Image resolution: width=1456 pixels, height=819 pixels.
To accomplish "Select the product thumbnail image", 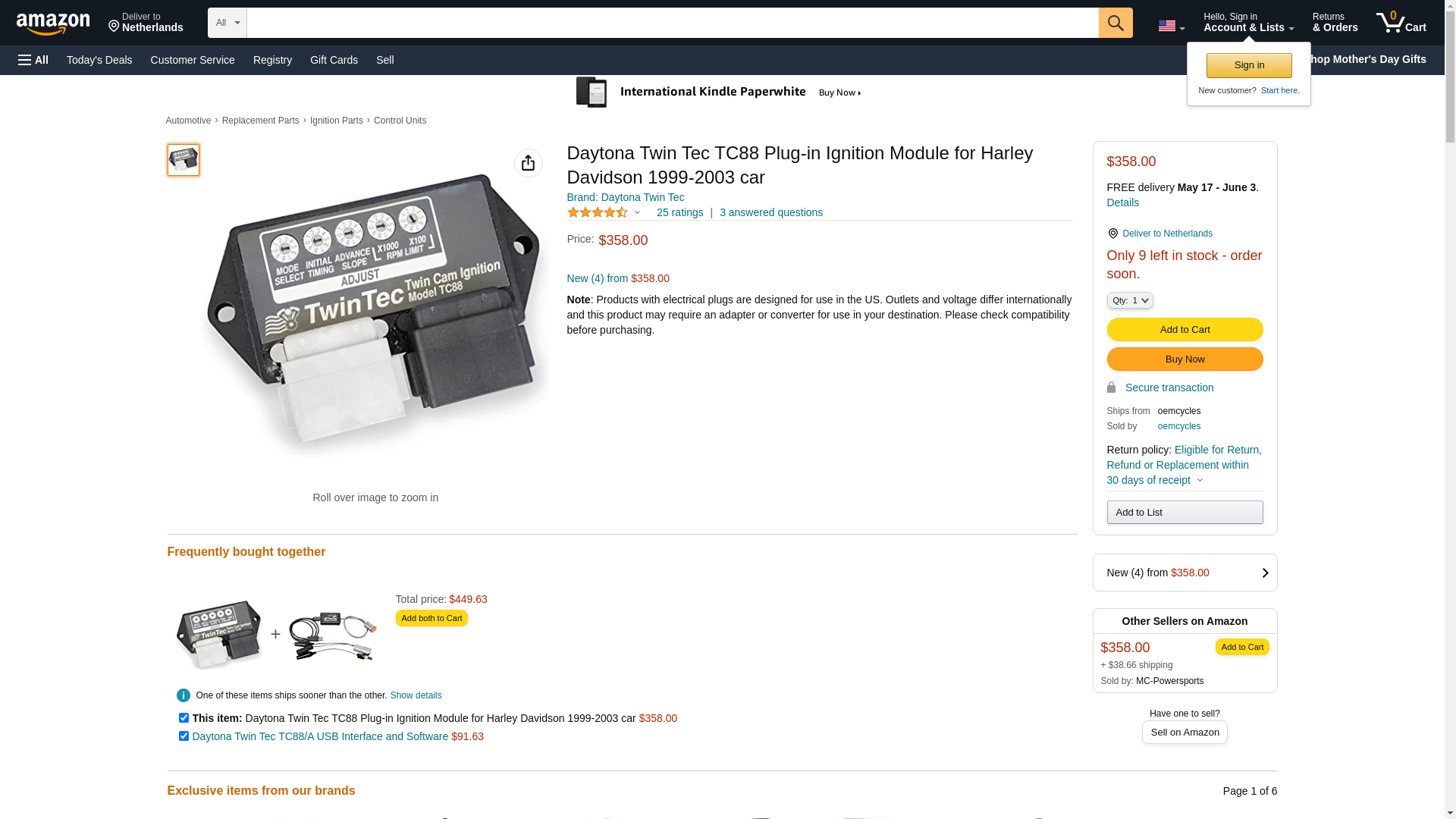I will click(x=184, y=160).
